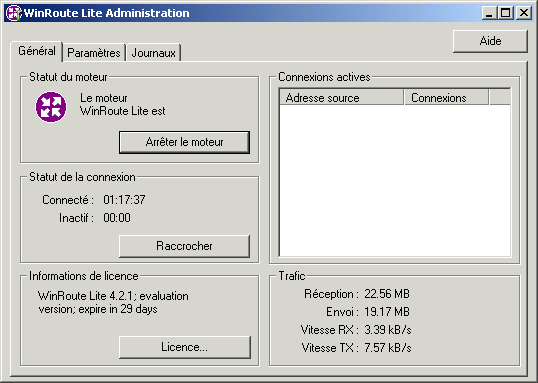Click the 'Informations de licence' group title

(x=84, y=276)
